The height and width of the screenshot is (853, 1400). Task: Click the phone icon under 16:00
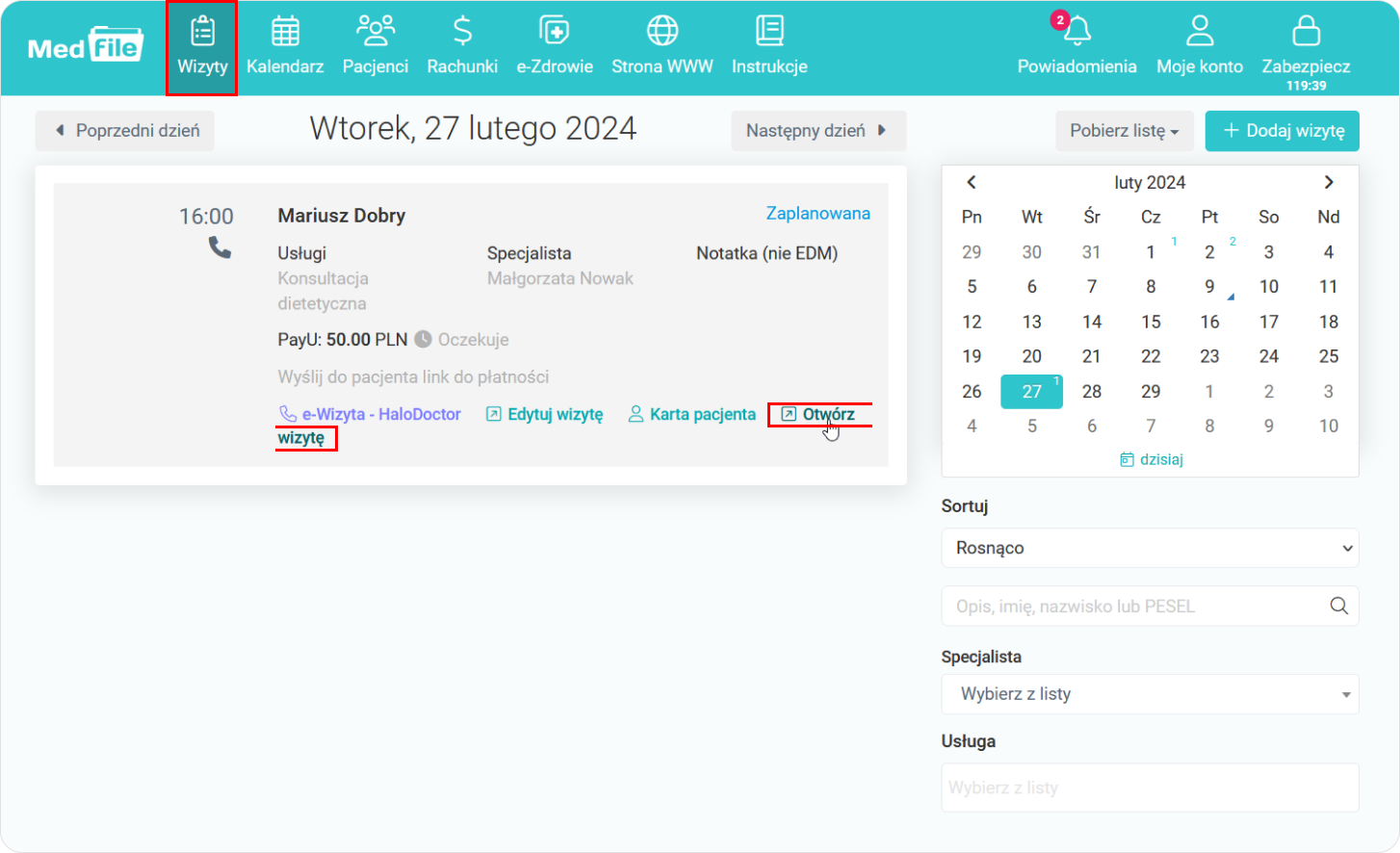point(220,248)
